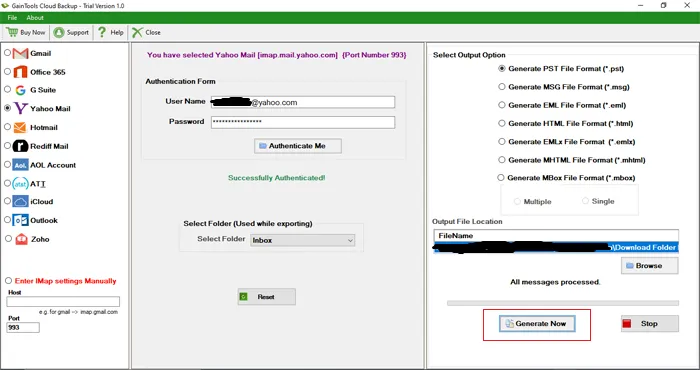Image resolution: width=700 pixels, height=370 pixels.
Task: Click the Yahoo Mail Y logo icon
Action: click(20, 108)
